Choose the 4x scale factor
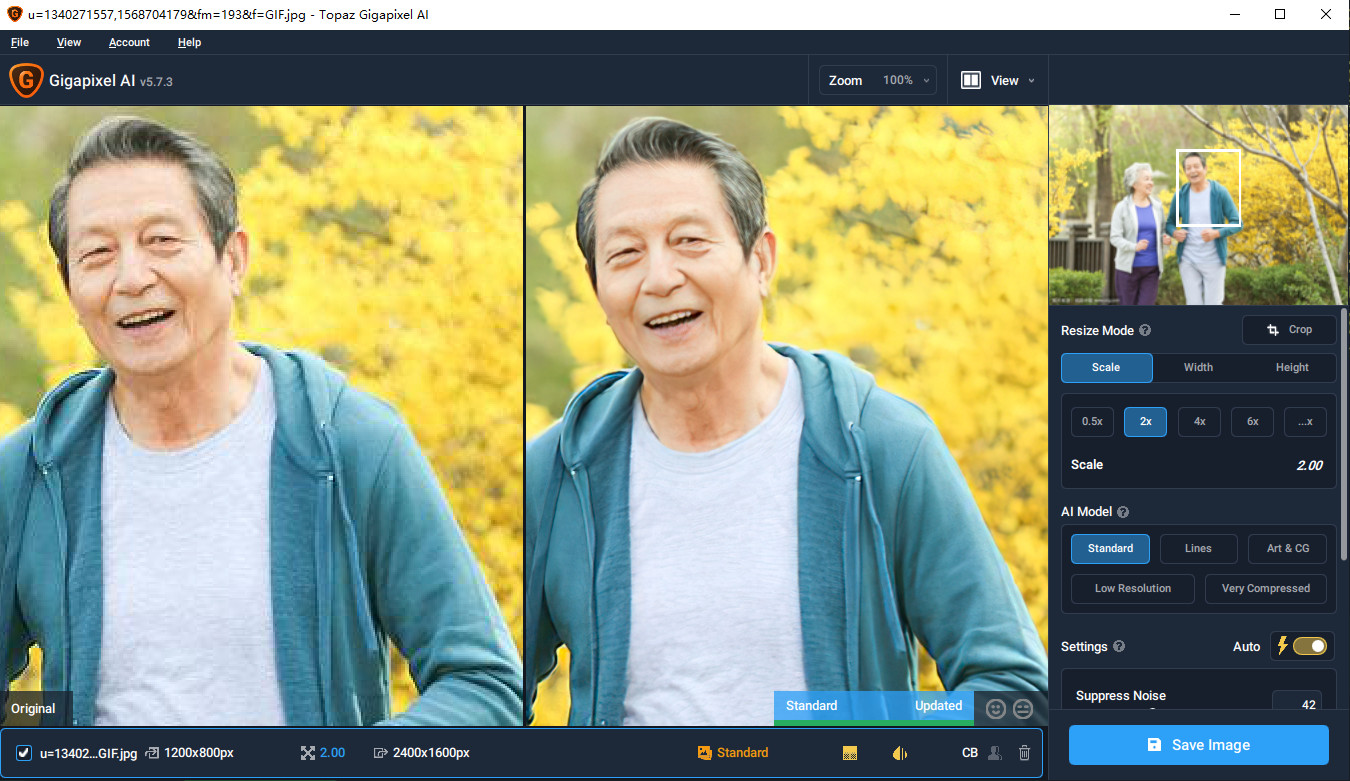The width and height of the screenshot is (1350, 781). [1199, 422]
